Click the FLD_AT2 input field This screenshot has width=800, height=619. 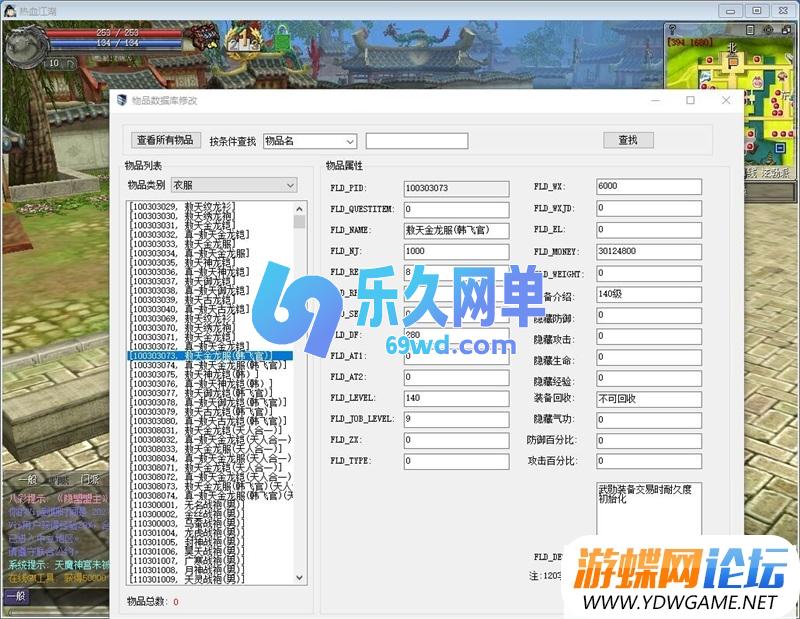point(456,377)
